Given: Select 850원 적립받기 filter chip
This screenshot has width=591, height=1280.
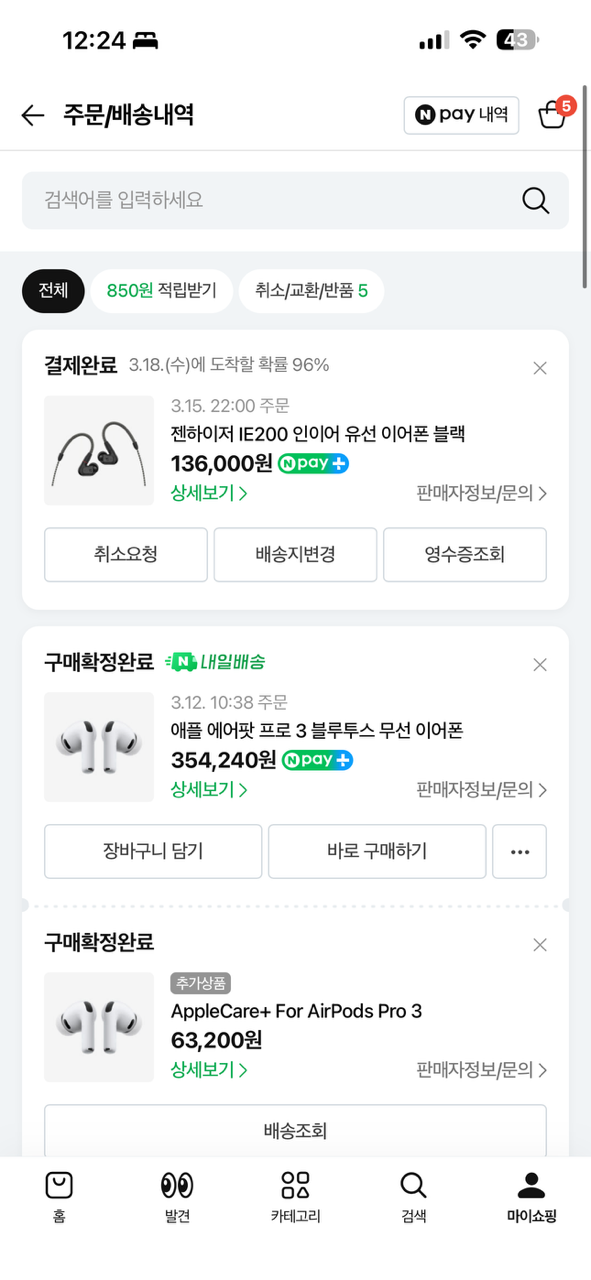Looking at the screenshot, I should click(x=161, y=291).
